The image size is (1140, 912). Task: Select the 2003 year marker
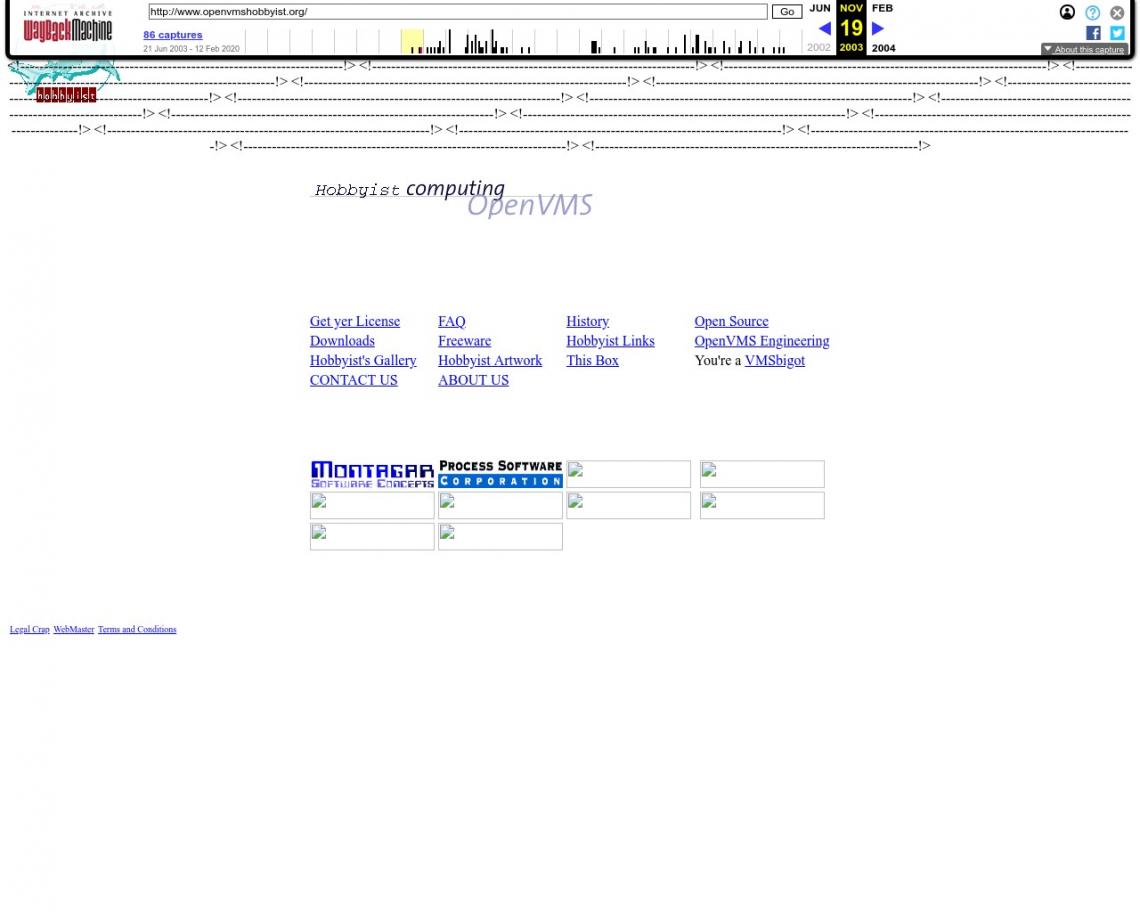pos(851,47)
